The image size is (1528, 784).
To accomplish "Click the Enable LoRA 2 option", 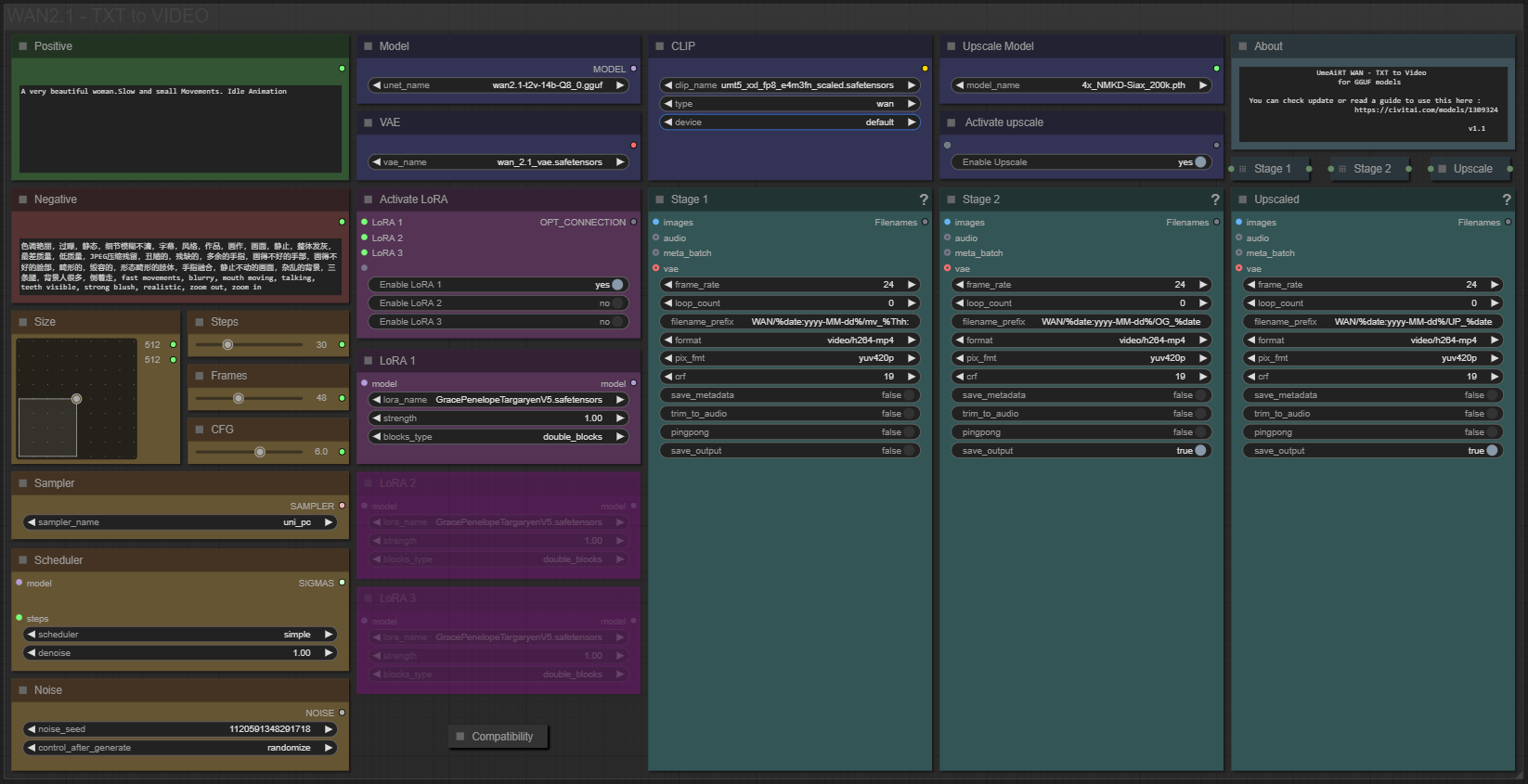I will 499,303.
